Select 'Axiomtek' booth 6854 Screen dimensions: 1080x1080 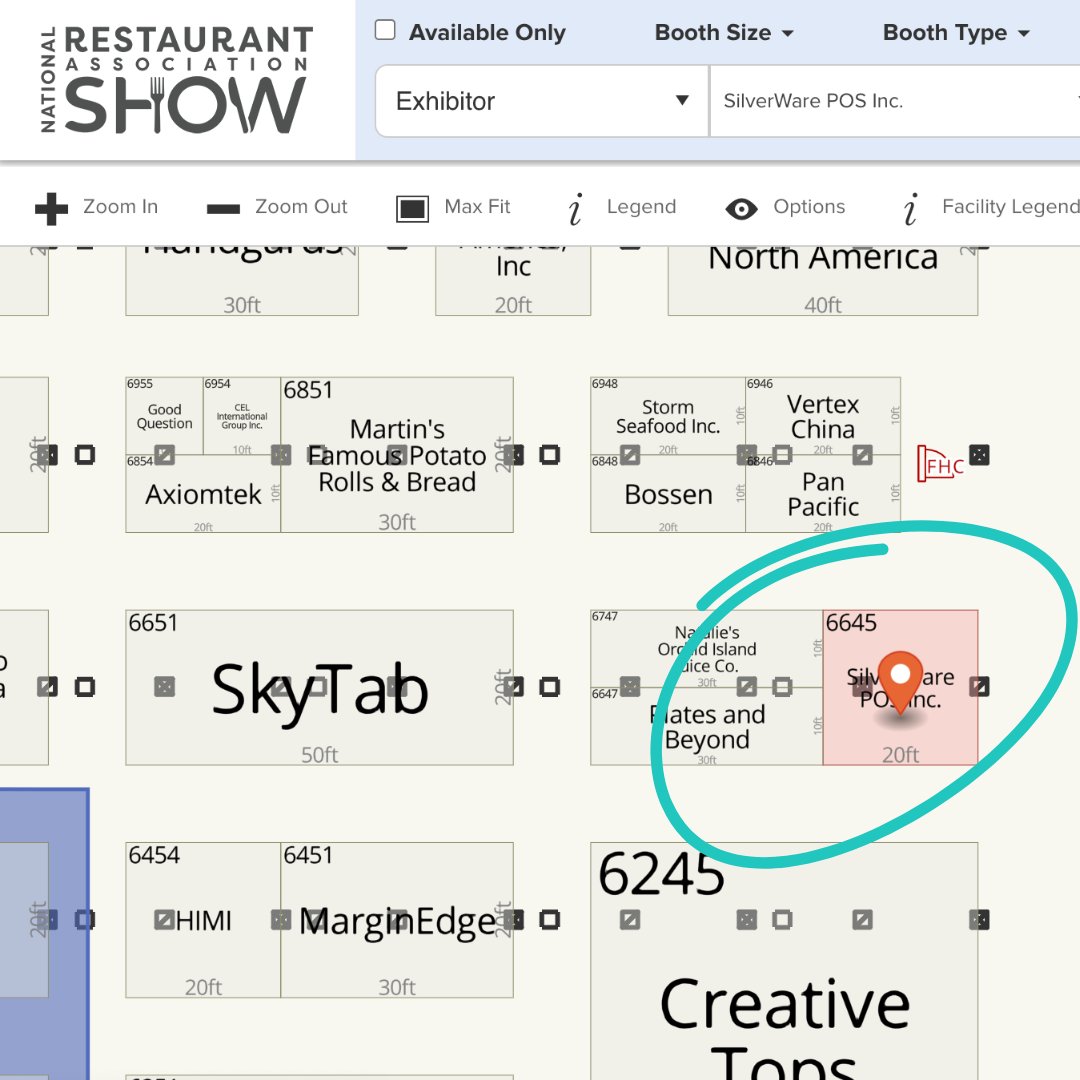(x=203, y=496)
